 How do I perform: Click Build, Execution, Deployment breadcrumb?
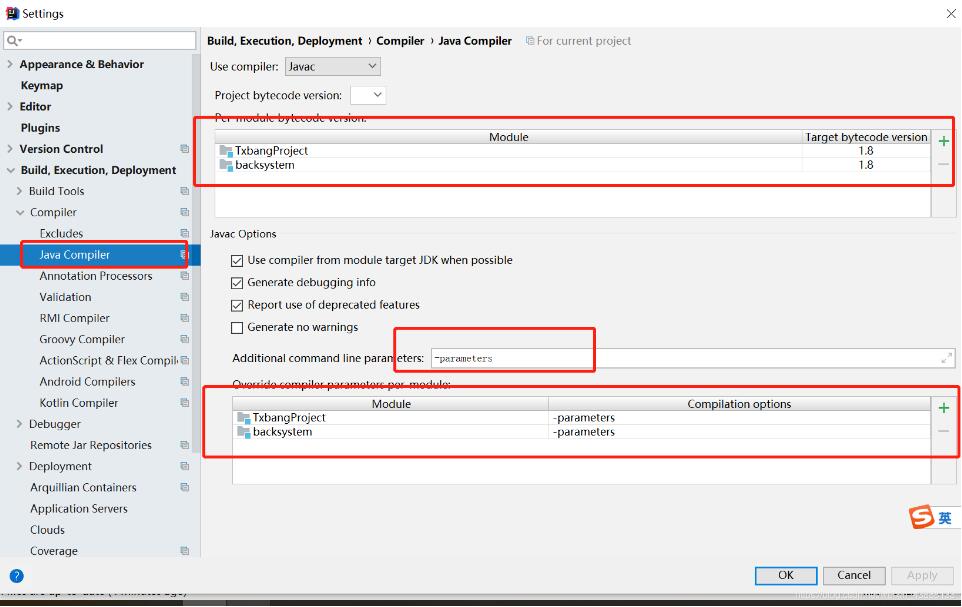click(x=285, y=41)
